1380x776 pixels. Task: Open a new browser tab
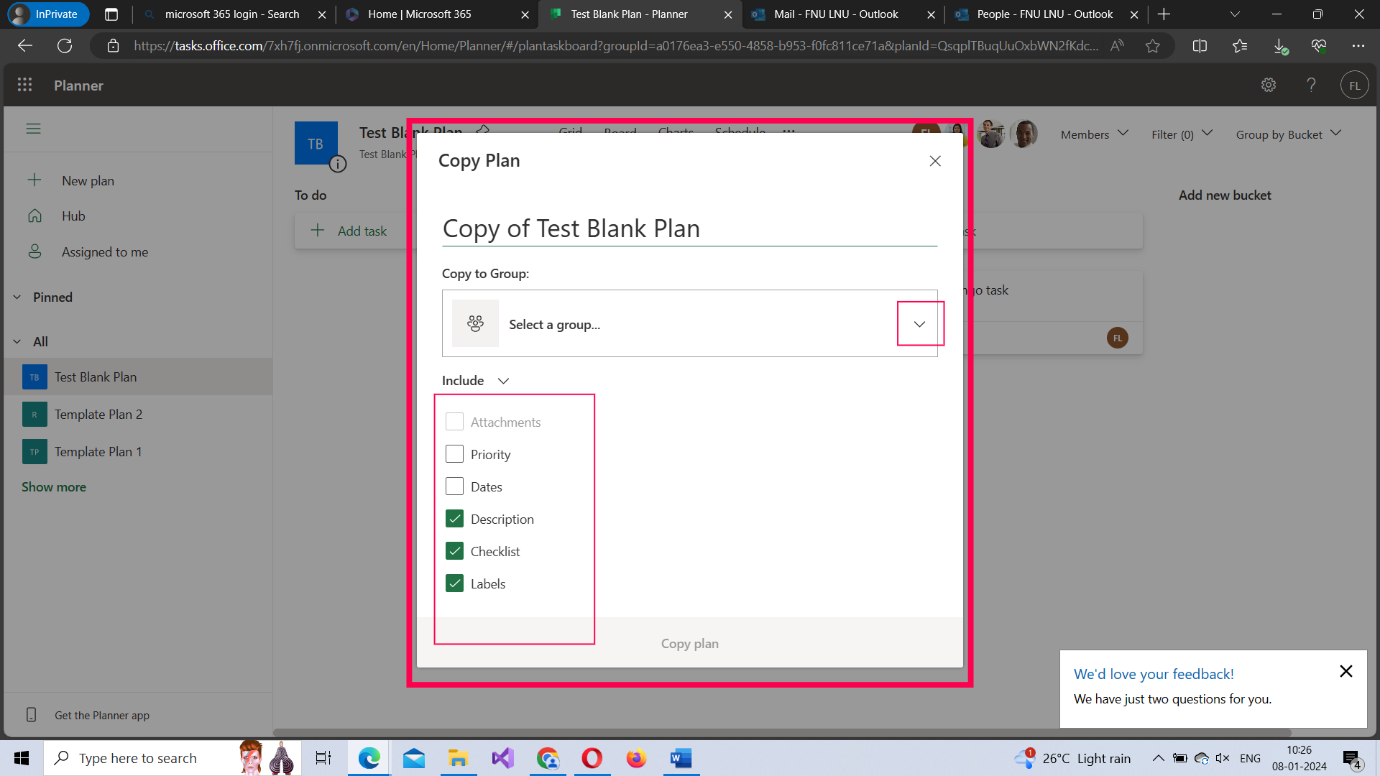click(x=1164, y=14)
